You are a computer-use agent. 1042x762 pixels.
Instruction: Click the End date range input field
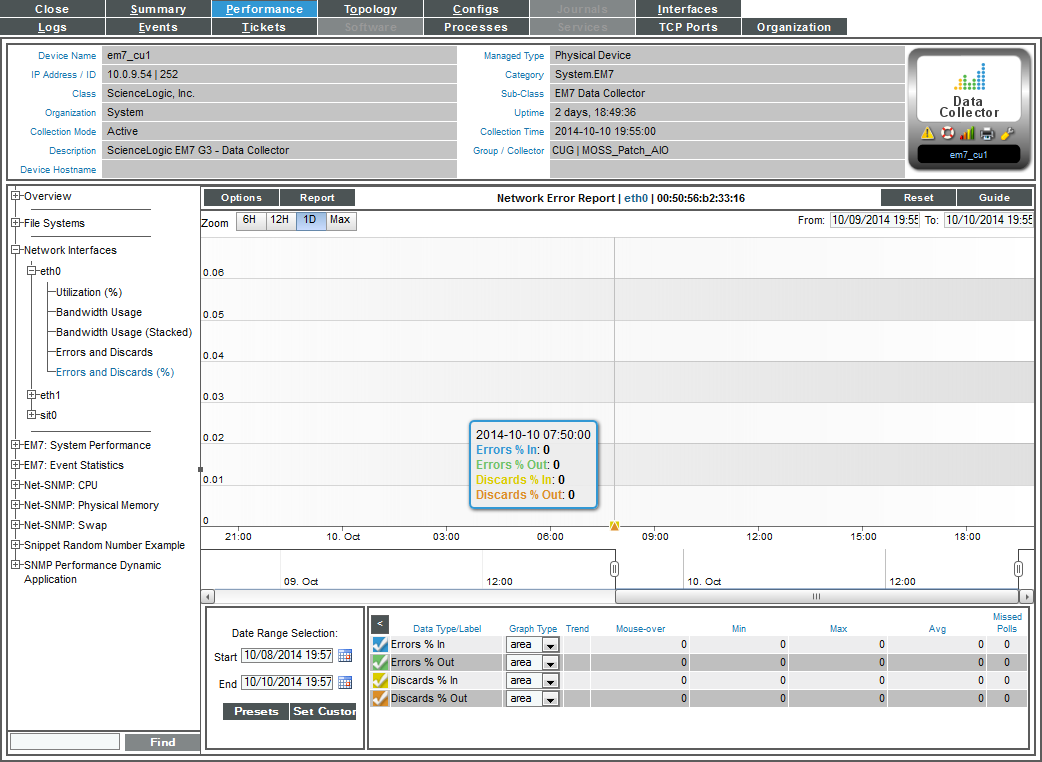[287, 682]
